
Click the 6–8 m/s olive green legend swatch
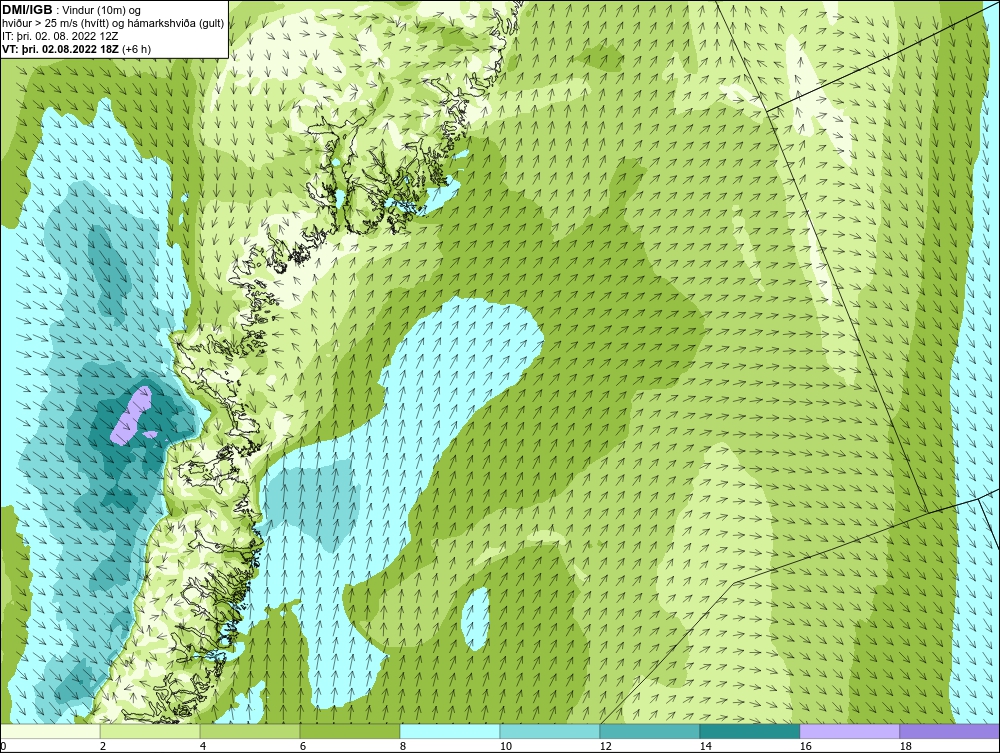[x=350, y=731]
